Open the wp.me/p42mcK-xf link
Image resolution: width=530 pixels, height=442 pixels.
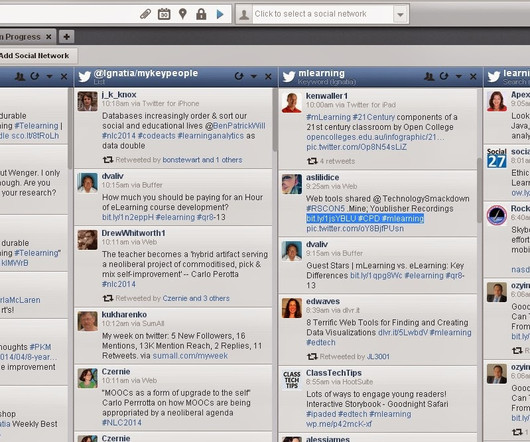pos(339,424)
